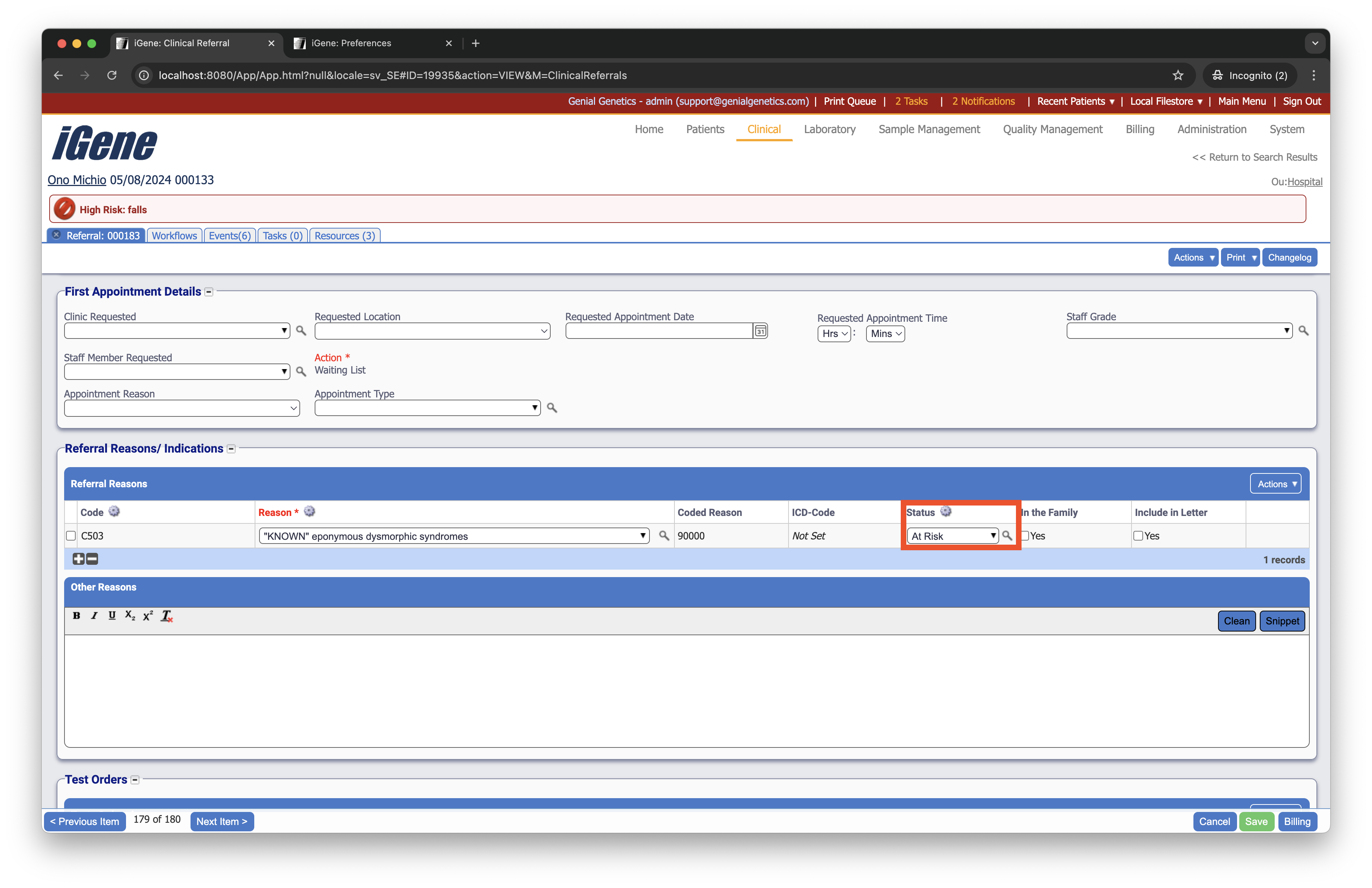1372x888 pixels.
Task: Apply bold formatting in Other Reasons editor
Action: tap(76, 615)
